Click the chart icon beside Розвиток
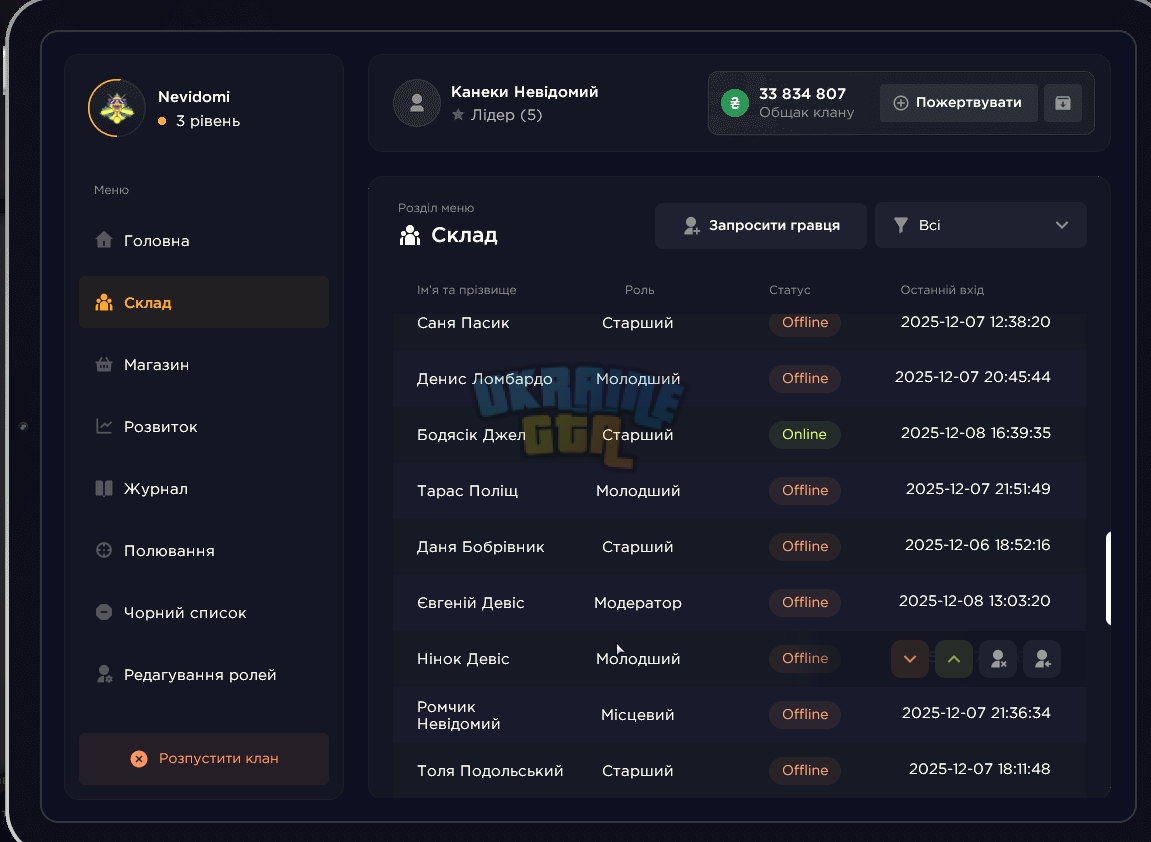1151x842 pixels. pyautogui.click(x=104, y=427)
